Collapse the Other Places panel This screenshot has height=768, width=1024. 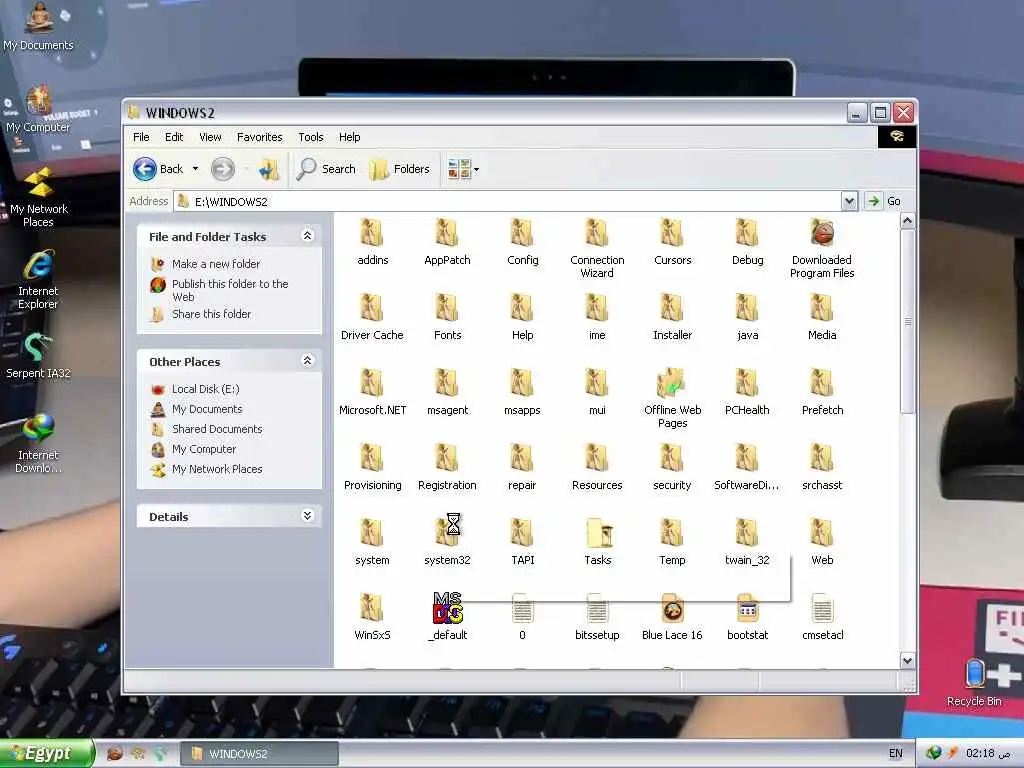click(x=308, y=360)
